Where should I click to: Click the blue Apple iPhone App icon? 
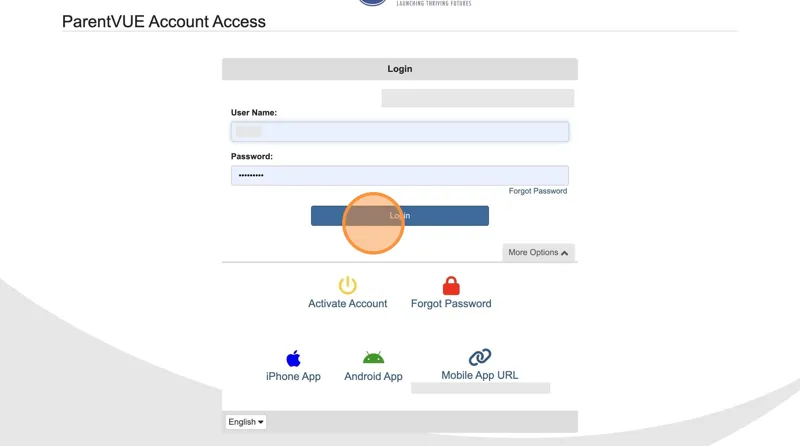coord(293,358)
